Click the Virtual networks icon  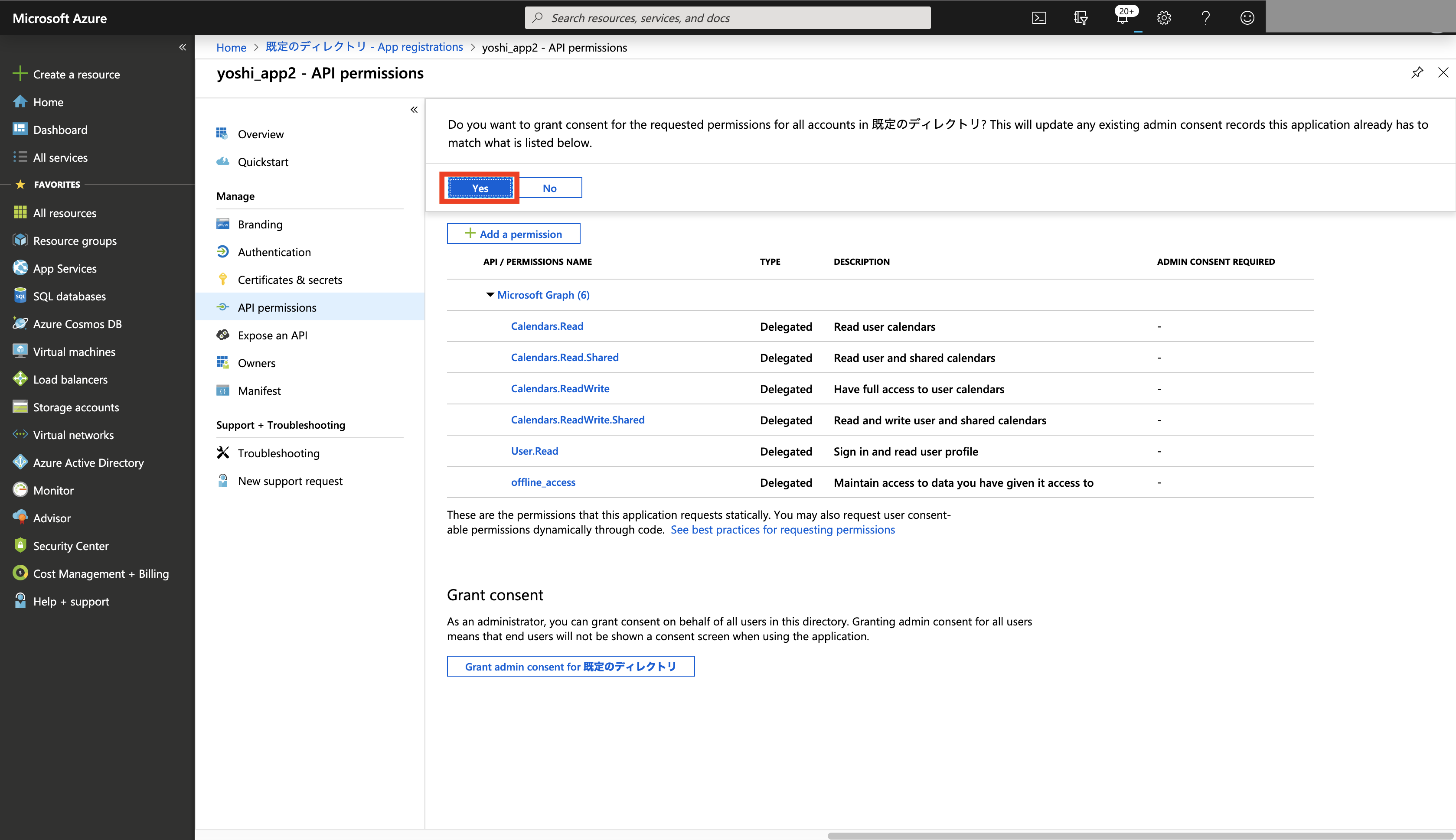click(20, 434)
